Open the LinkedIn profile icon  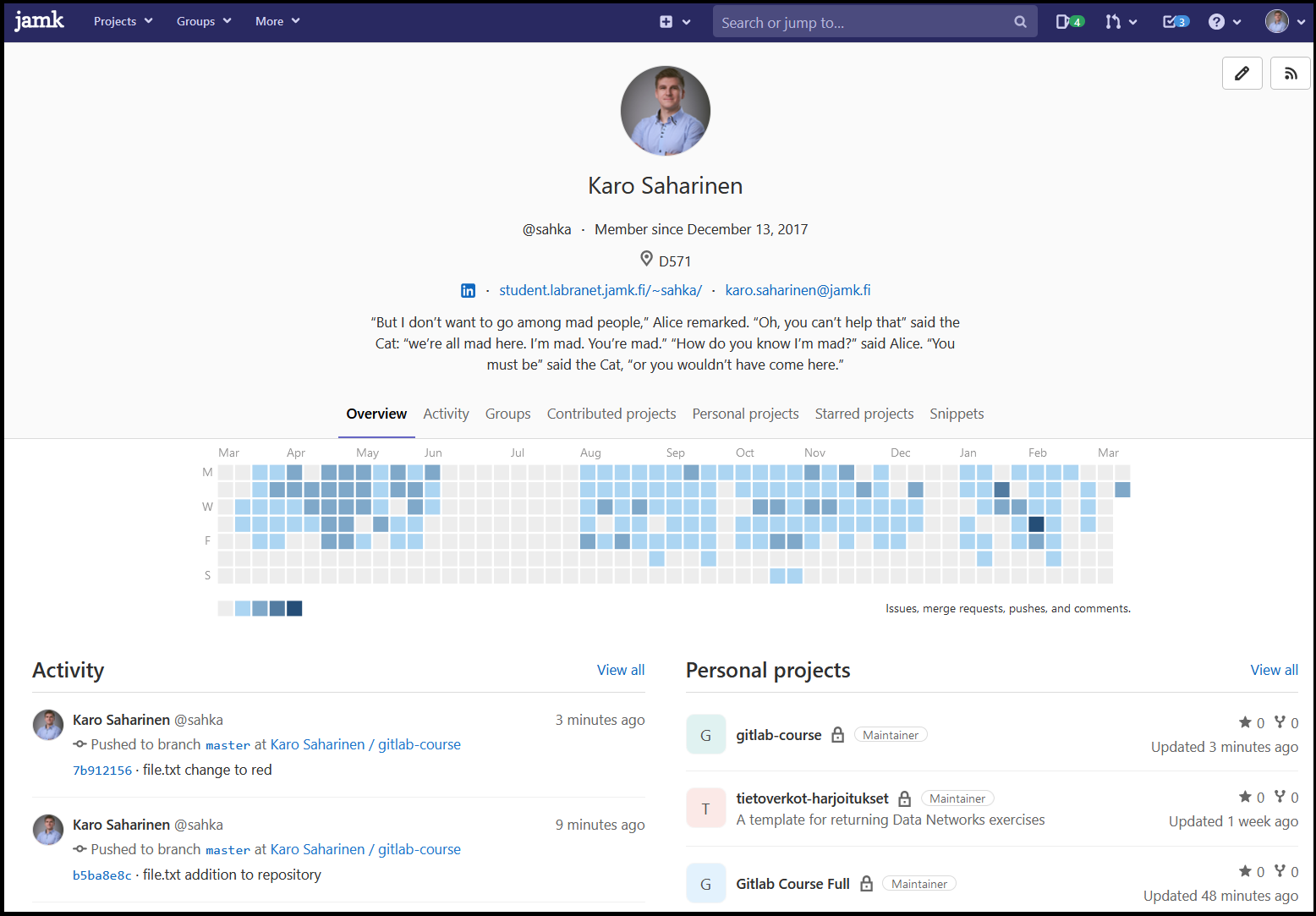468,291
